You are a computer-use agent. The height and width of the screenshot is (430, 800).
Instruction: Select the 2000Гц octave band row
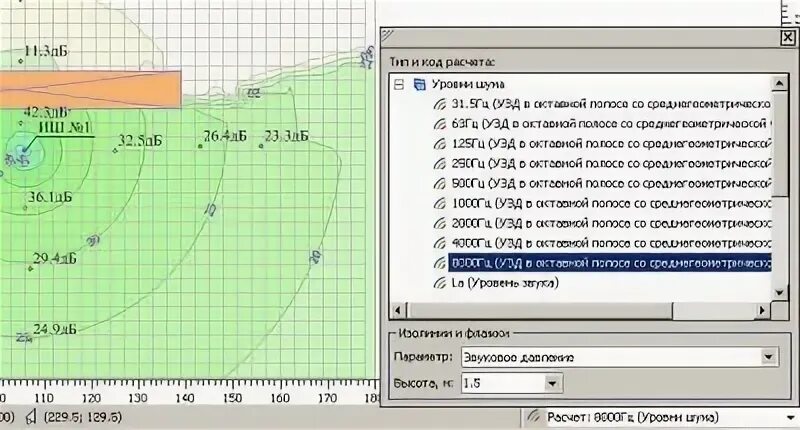611,223
